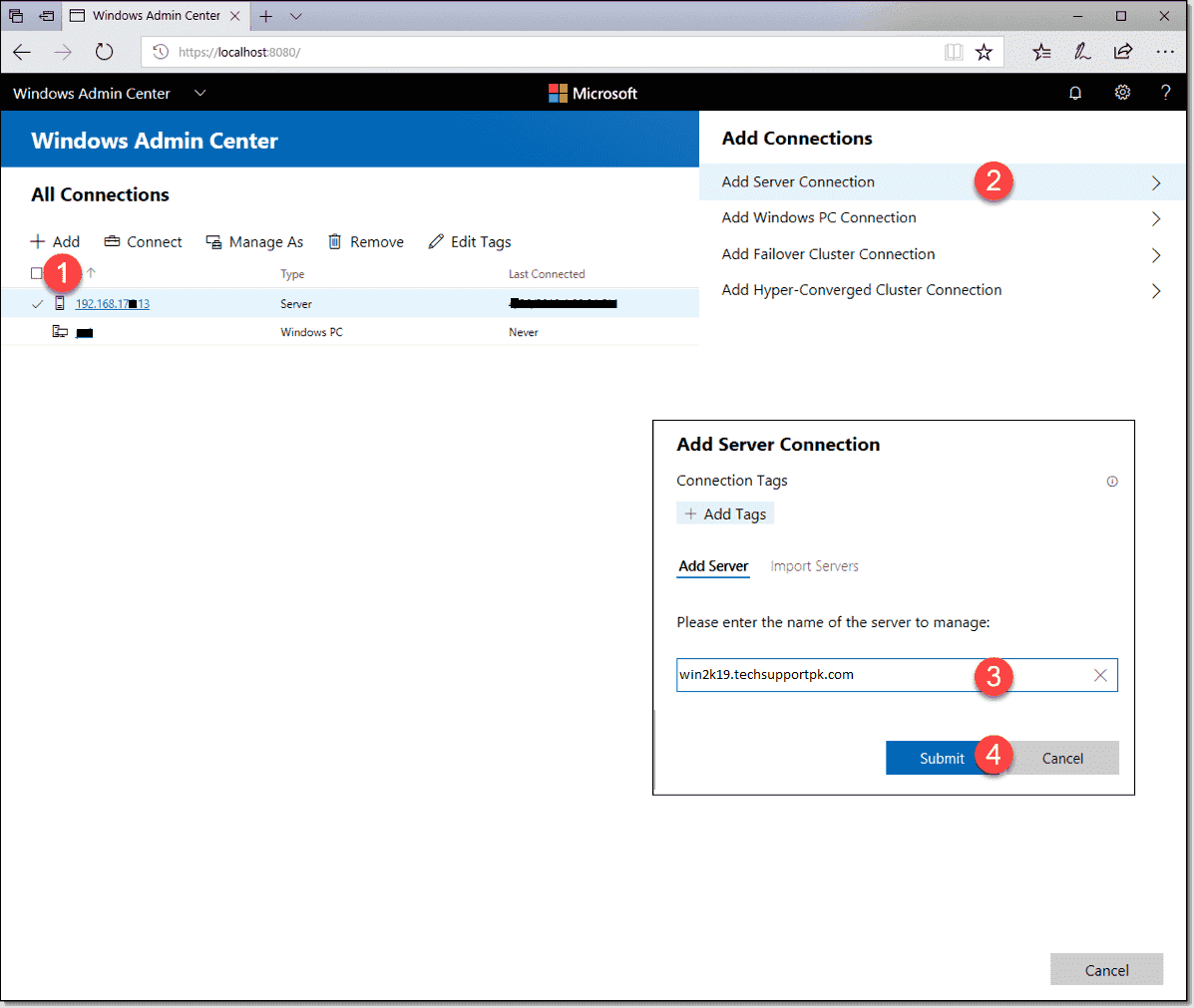
Task: Cancel the Add Server Connection dialog
Action: coord(1062,759)
